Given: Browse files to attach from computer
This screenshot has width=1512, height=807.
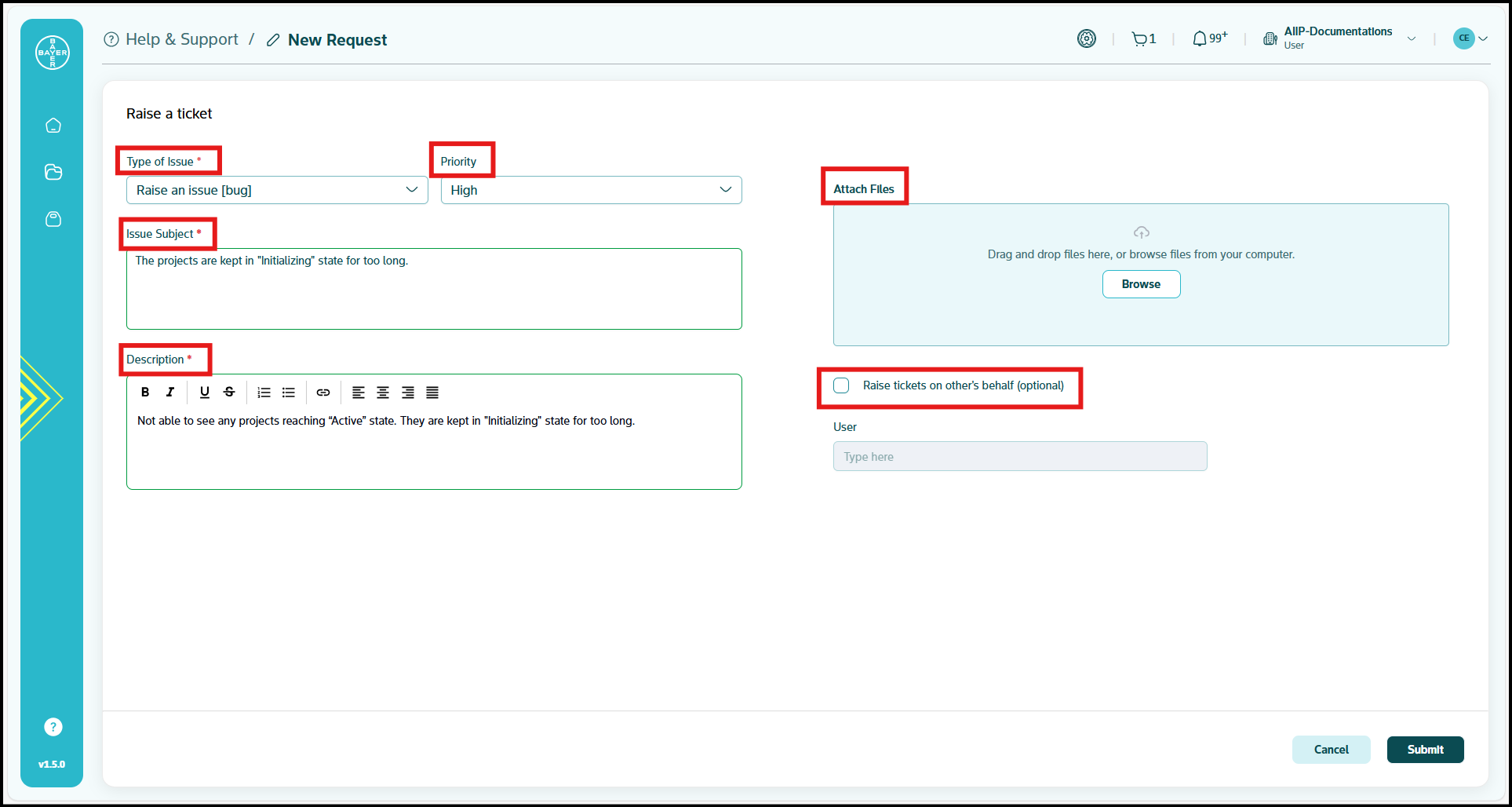Looking at the screenshot, I should (1141, 283).
